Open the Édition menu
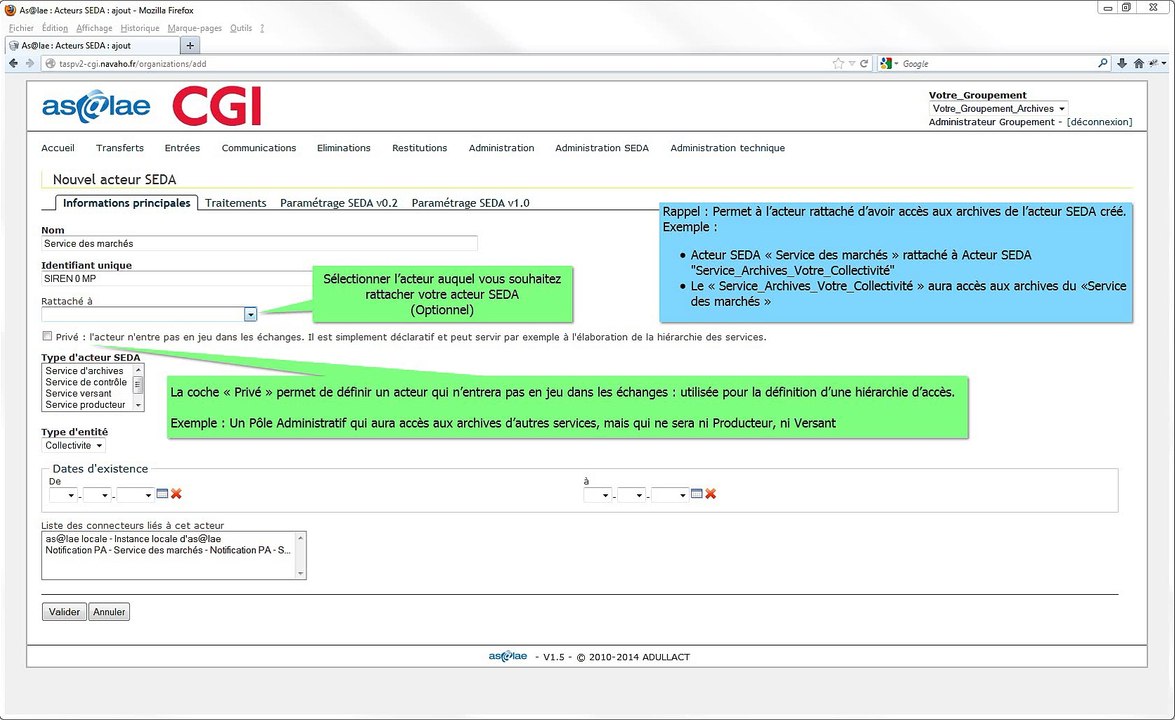The width and height of the screenshot is (1175, 720). point(55,28)
